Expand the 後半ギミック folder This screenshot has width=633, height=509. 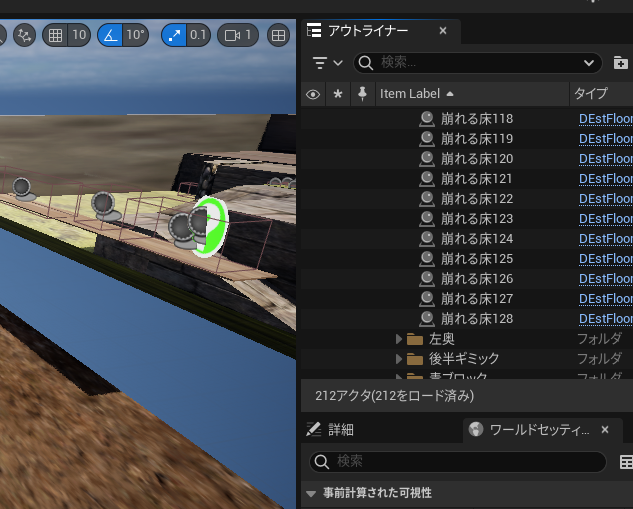coord(399,359)
